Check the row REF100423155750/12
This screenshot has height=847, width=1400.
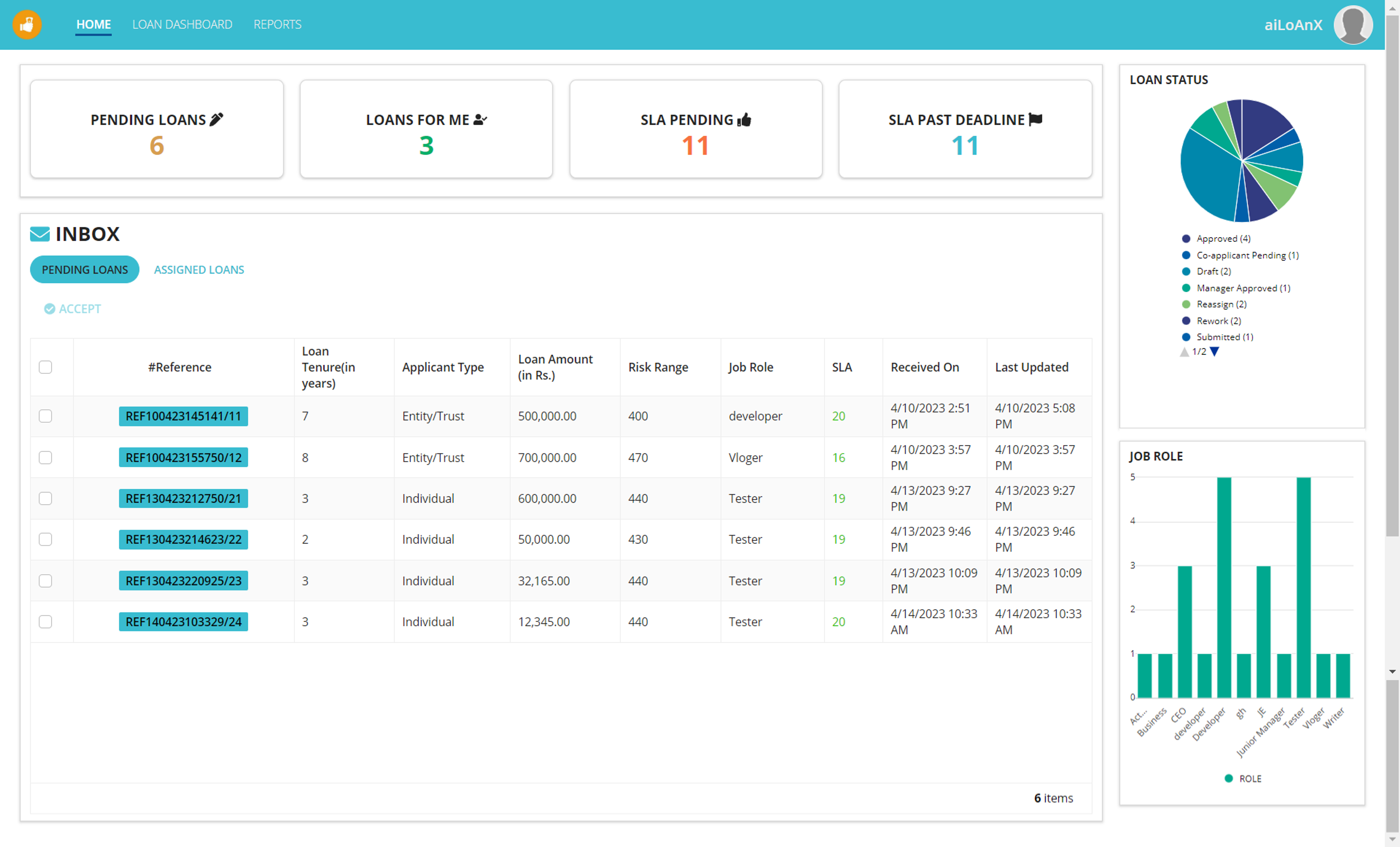tap(46, 458)
